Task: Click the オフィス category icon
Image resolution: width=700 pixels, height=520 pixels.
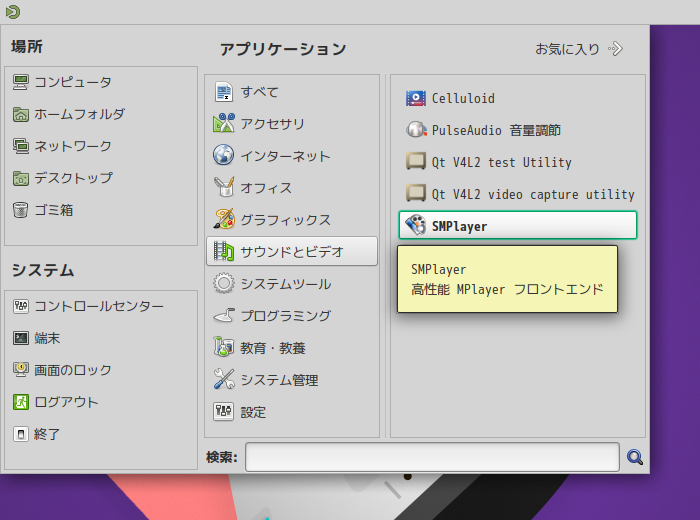Action: [x=224, y=187]
